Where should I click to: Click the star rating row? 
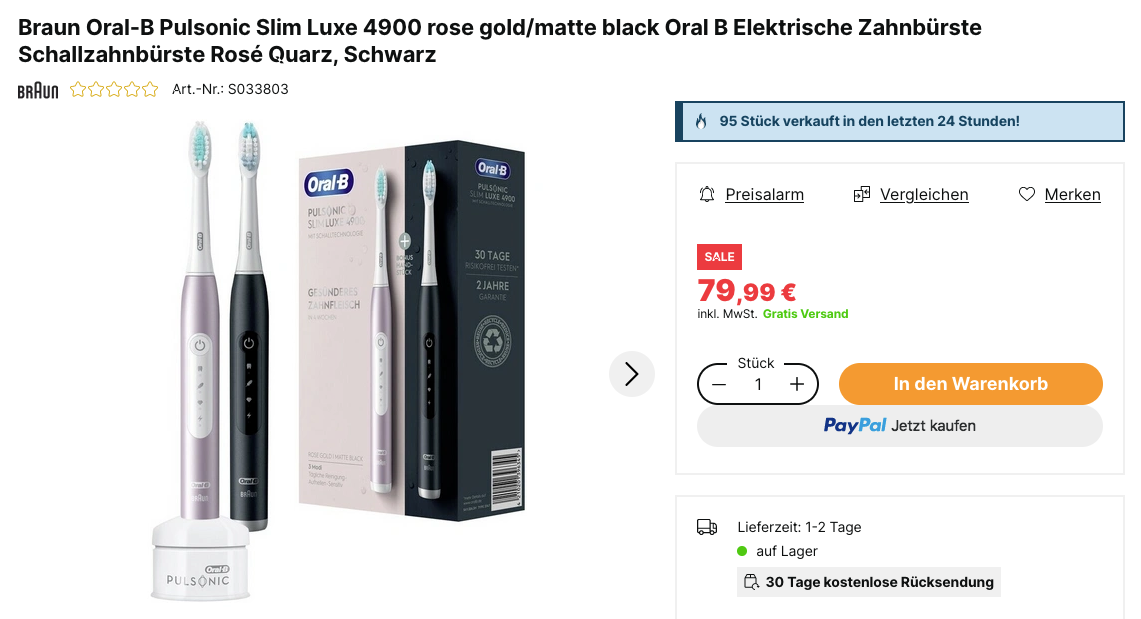point(114,89)
